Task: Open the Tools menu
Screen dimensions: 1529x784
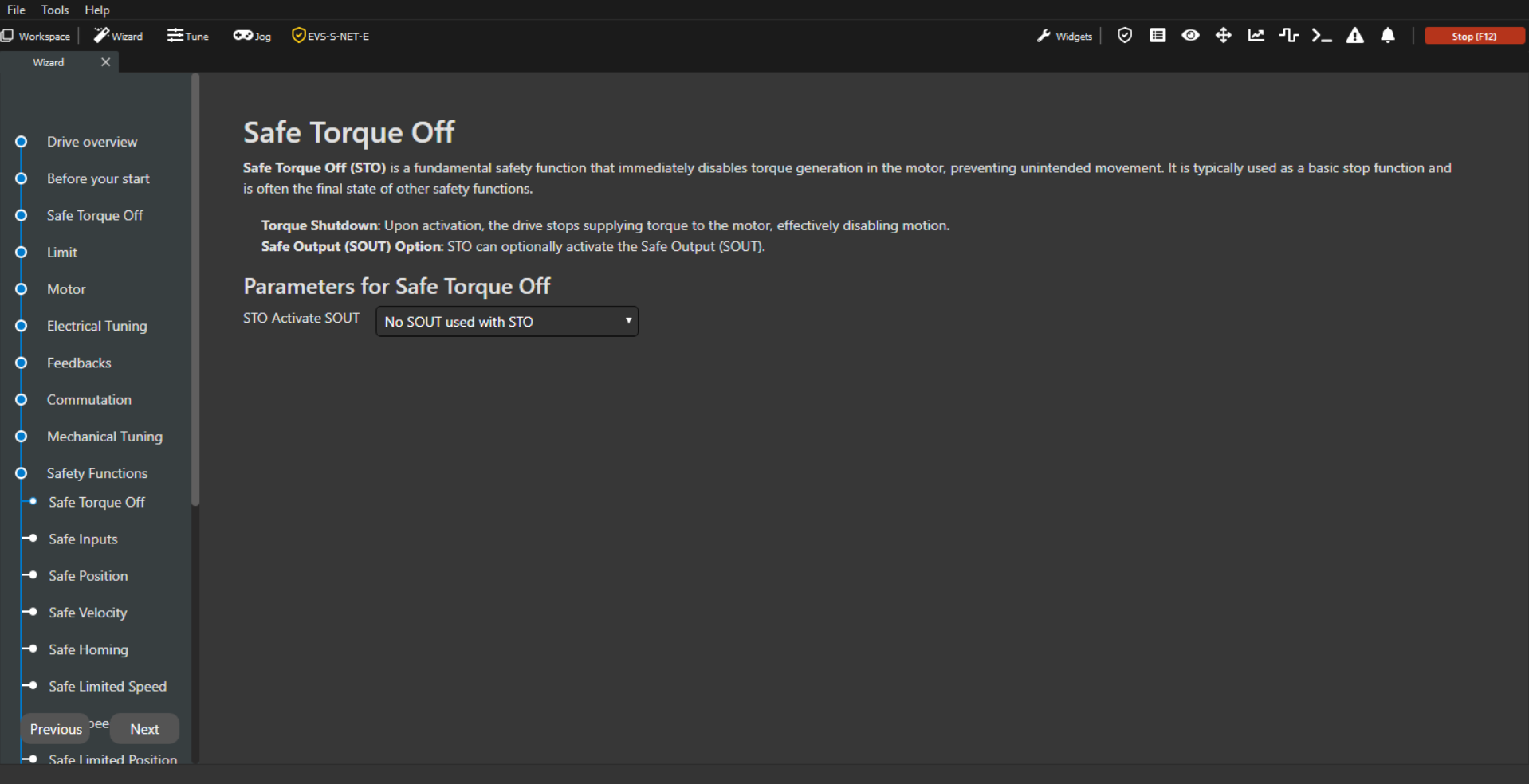Action: tap(55, 10)
